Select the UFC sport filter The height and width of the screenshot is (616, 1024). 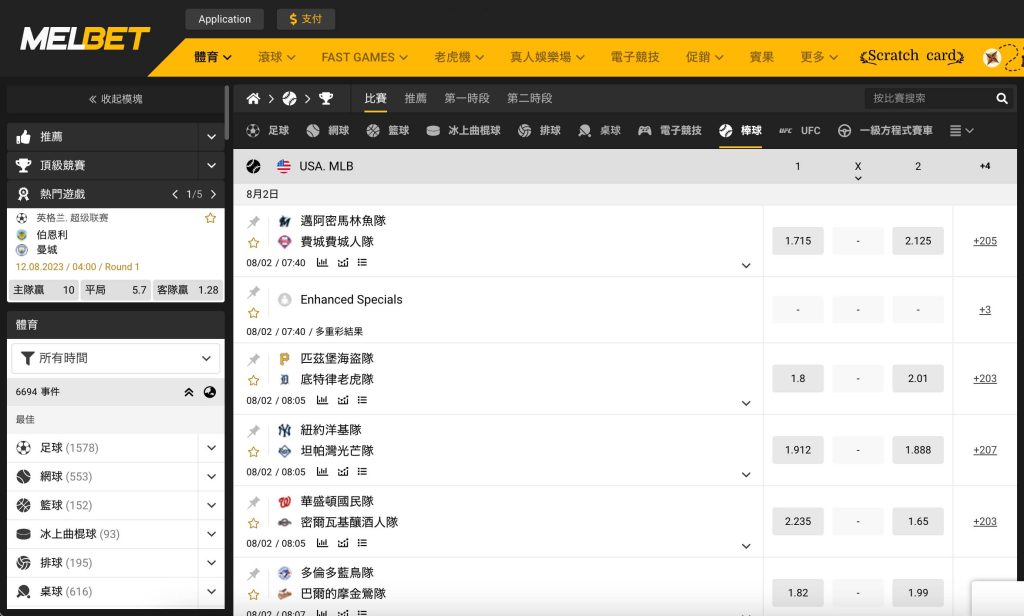pyautogui.click(x=800, y=131)
